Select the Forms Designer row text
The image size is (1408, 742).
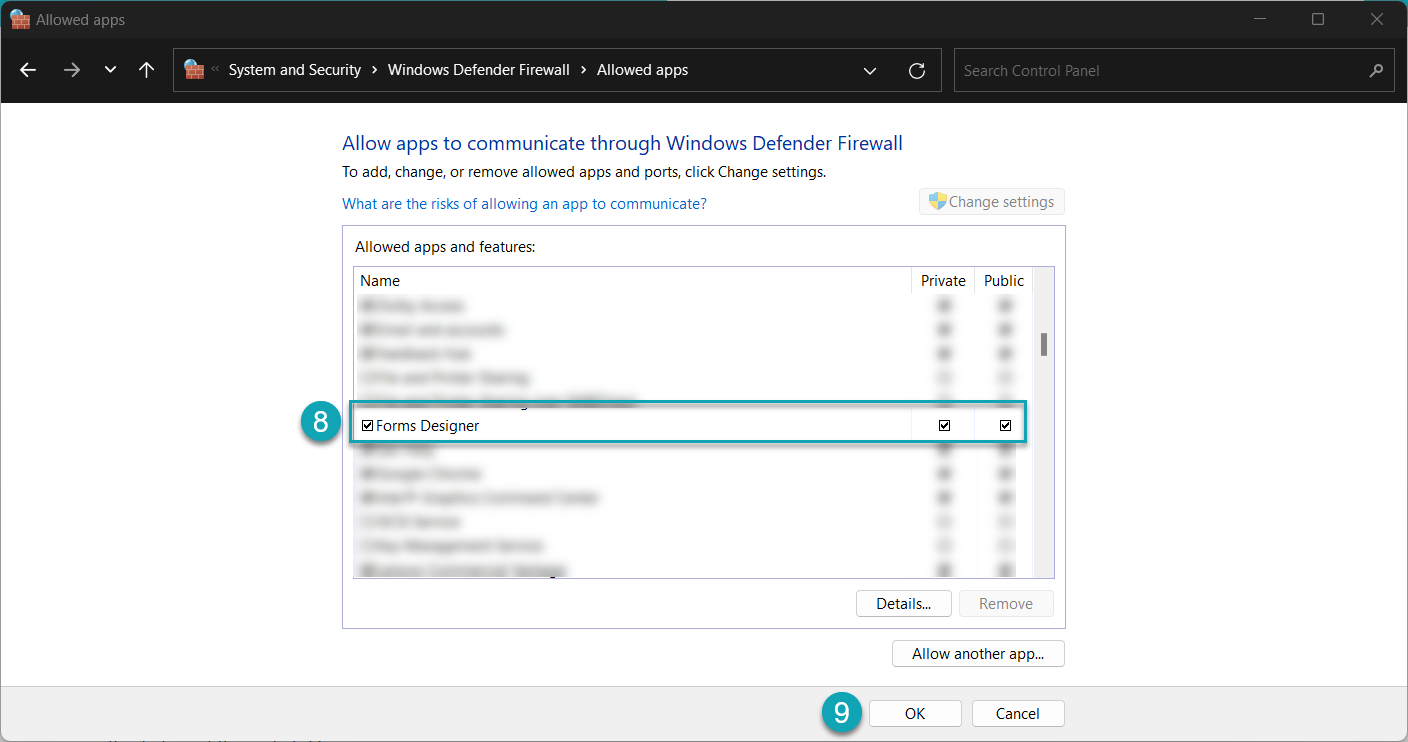(x=428, y=425)
